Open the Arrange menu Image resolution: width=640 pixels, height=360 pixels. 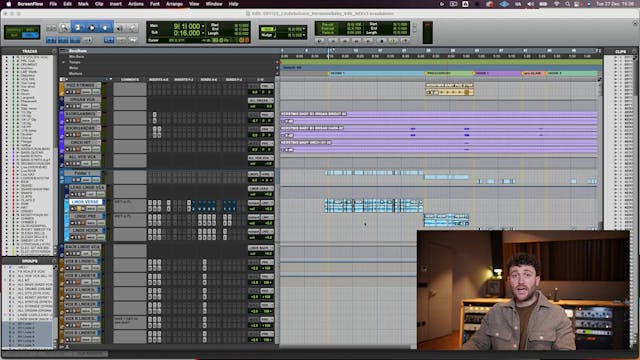(174, 4)
